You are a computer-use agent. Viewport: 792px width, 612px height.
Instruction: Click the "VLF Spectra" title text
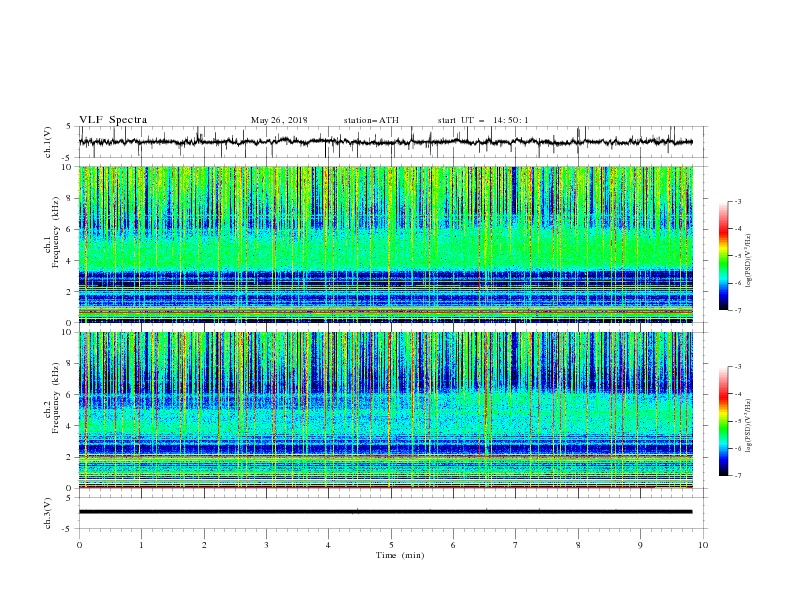[x=113, y=120]
